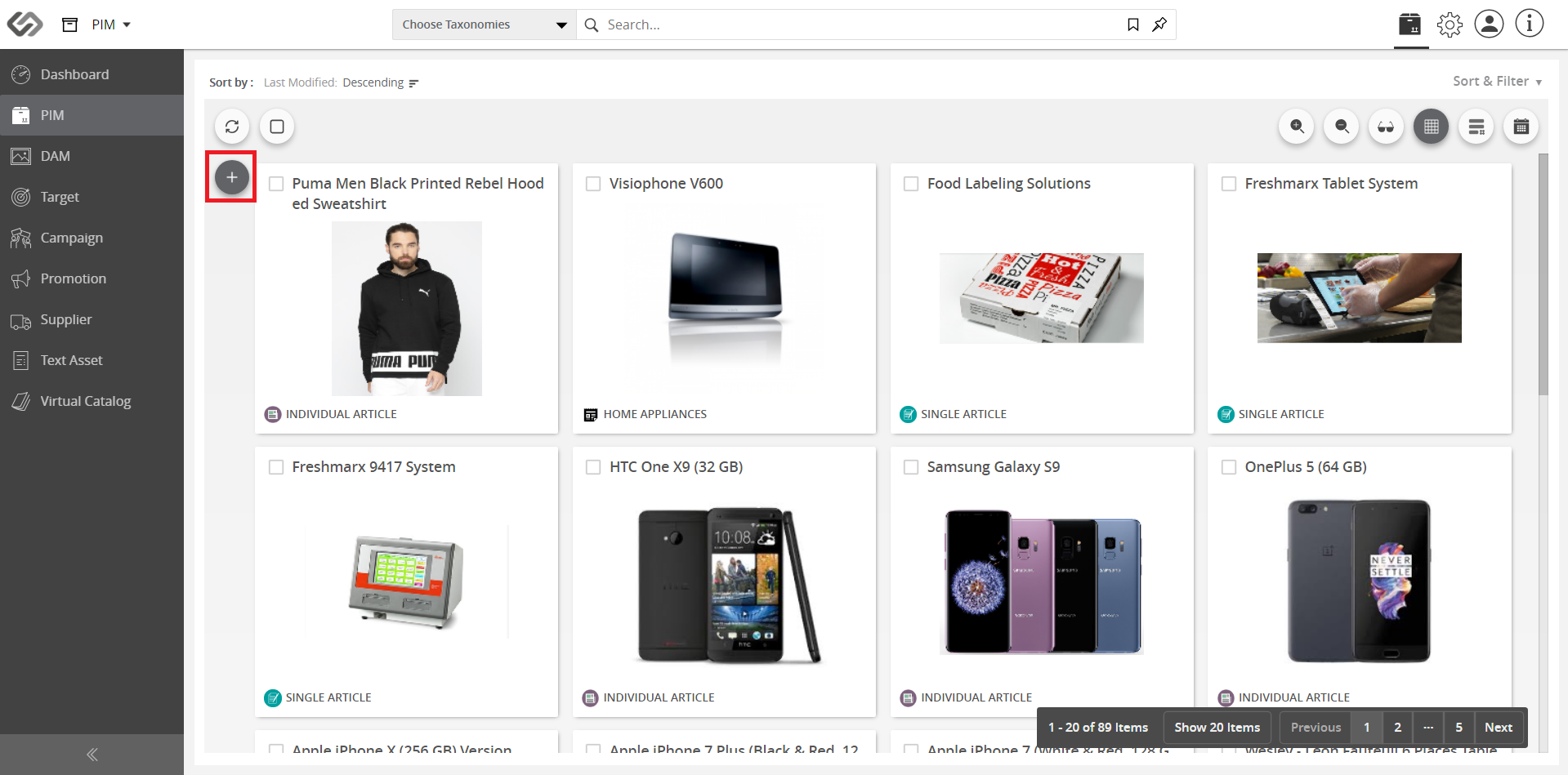Click the Single Article icon on Freshmarx 9417 card

click(x=273, y=697)
